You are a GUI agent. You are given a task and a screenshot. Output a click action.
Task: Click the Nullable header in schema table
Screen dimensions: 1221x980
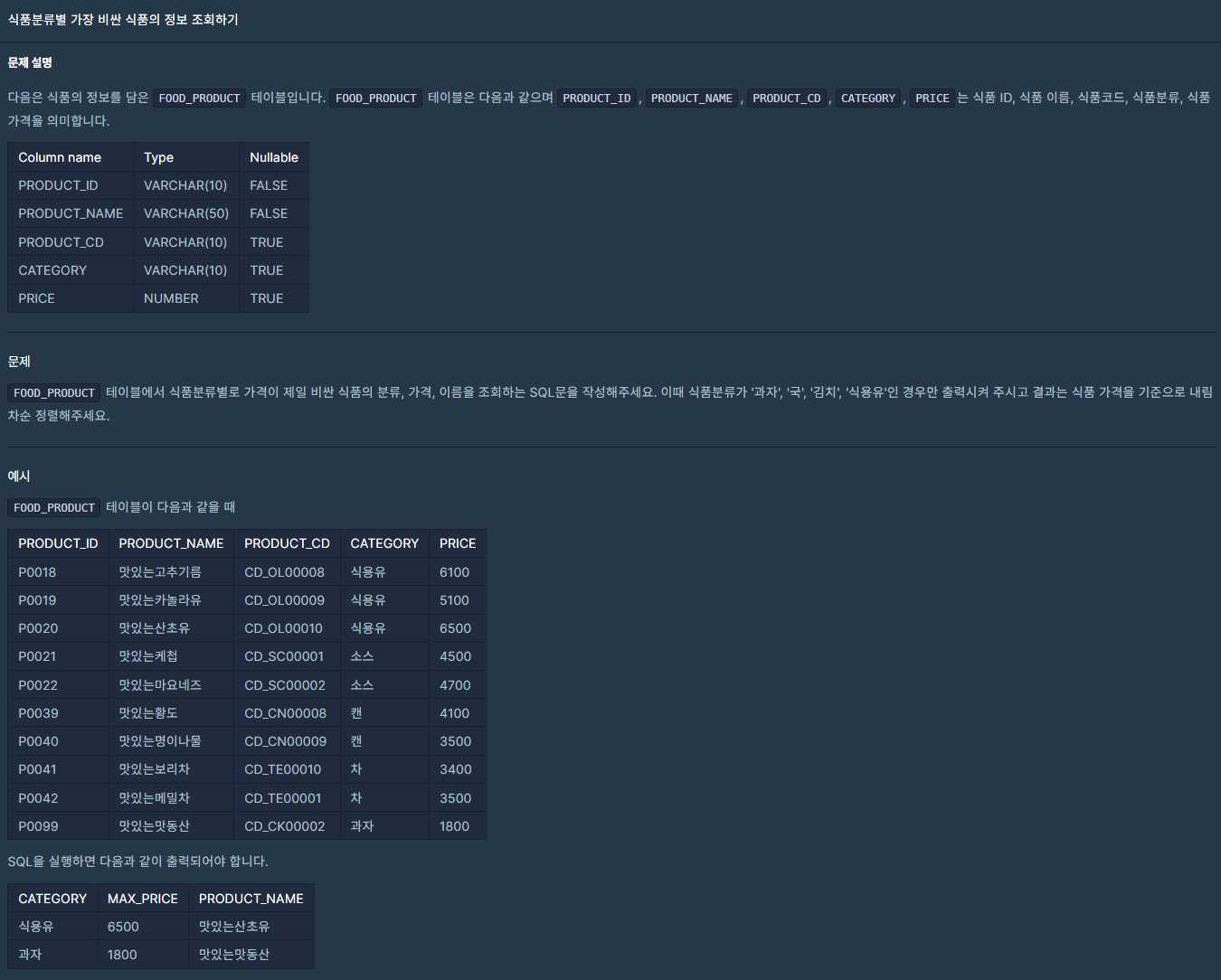pos(273,157)
